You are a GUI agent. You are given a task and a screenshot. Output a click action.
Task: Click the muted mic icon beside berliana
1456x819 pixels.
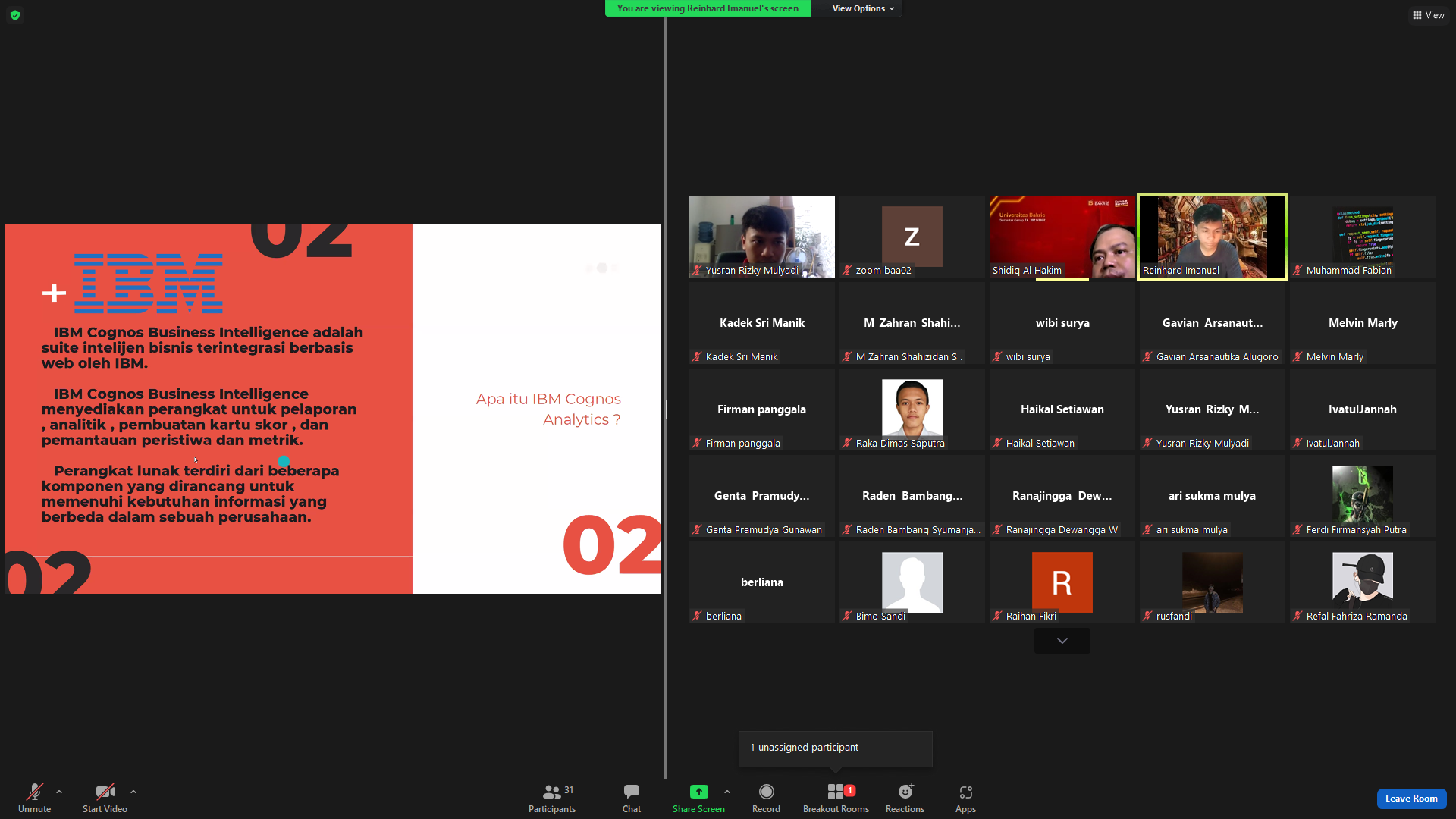(697, 617)
